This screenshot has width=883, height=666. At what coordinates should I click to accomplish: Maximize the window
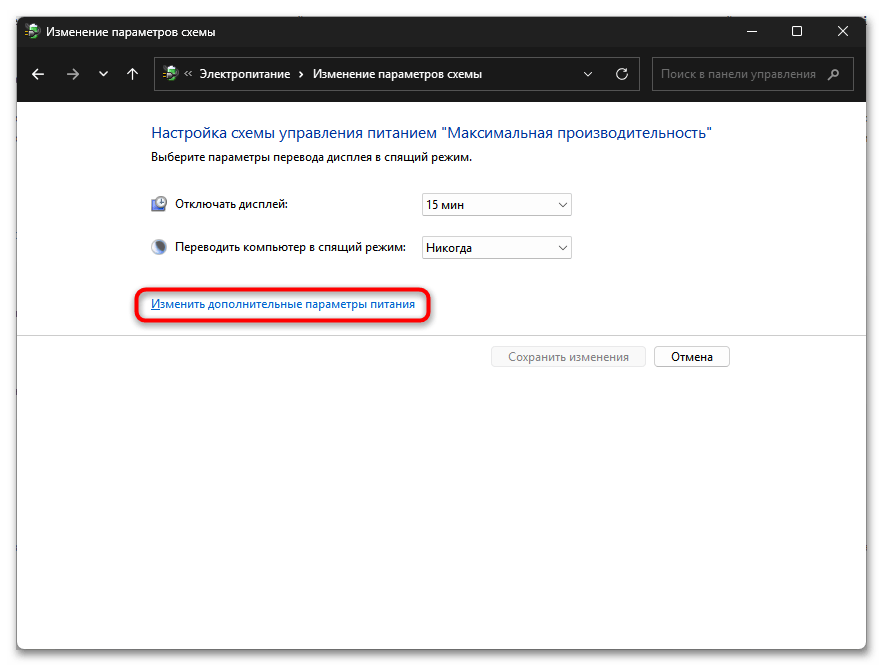coord(797,32)
